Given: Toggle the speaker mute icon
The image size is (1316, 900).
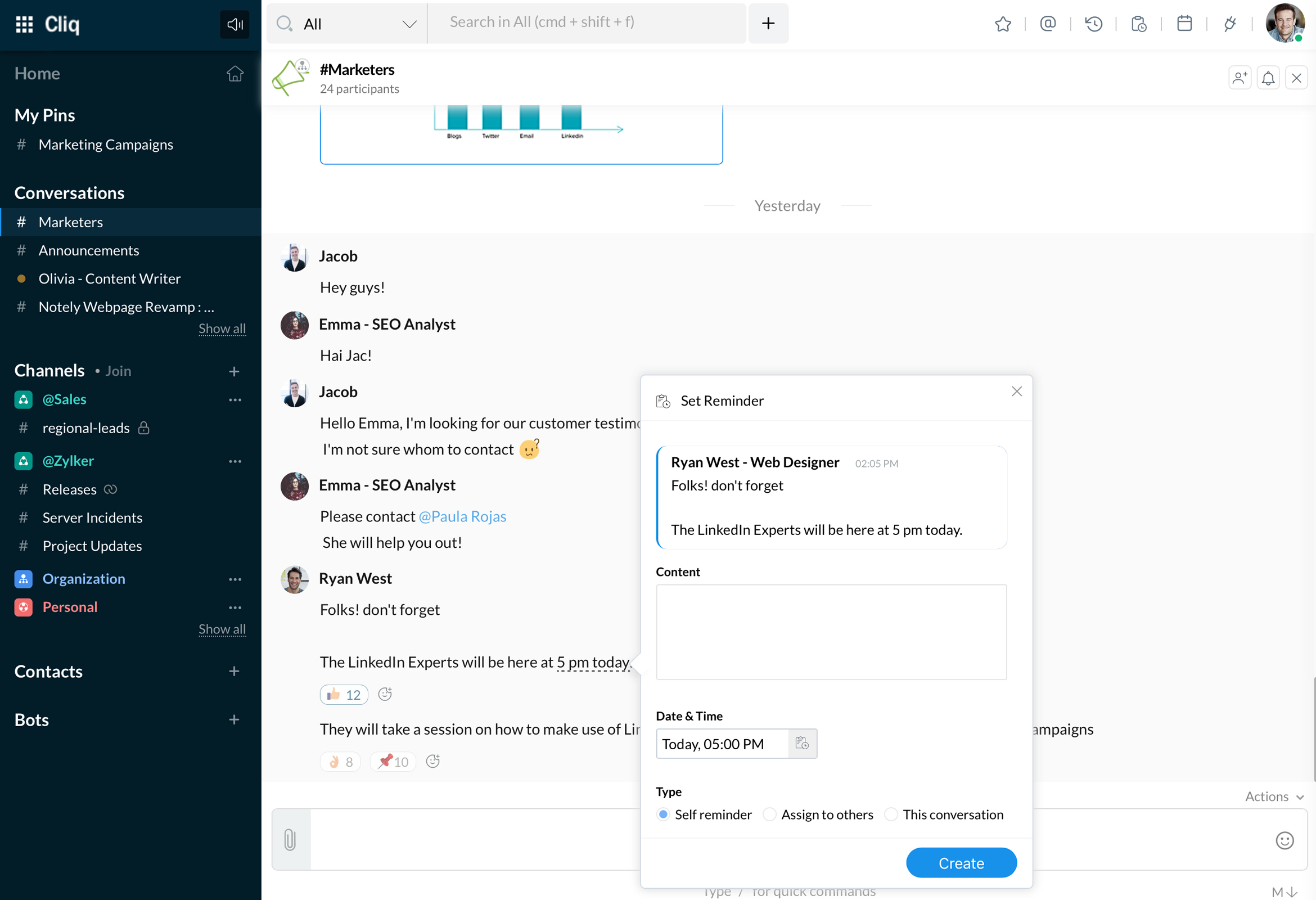Looking at the screenshot, I should tap(235, 24).
